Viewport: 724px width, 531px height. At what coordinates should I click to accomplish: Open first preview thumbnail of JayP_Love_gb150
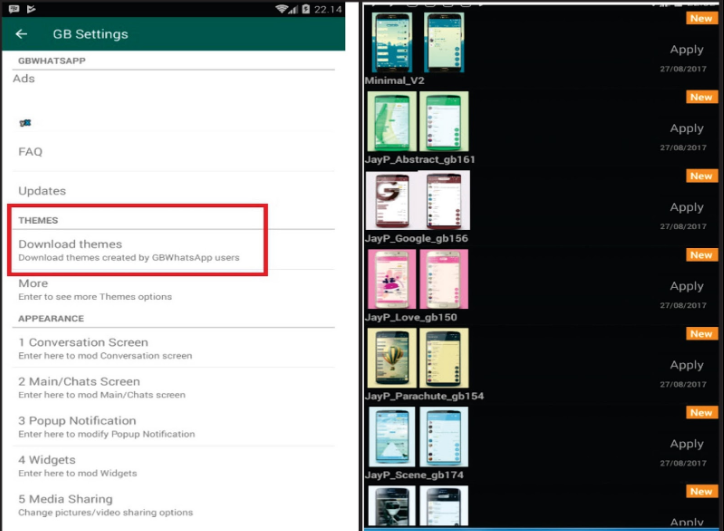coord(392,279)
